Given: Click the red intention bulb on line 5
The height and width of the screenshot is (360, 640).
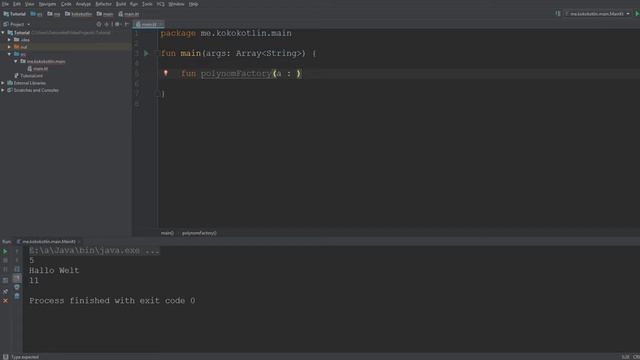Looking at the screenshot, I should tap(166, 73).
